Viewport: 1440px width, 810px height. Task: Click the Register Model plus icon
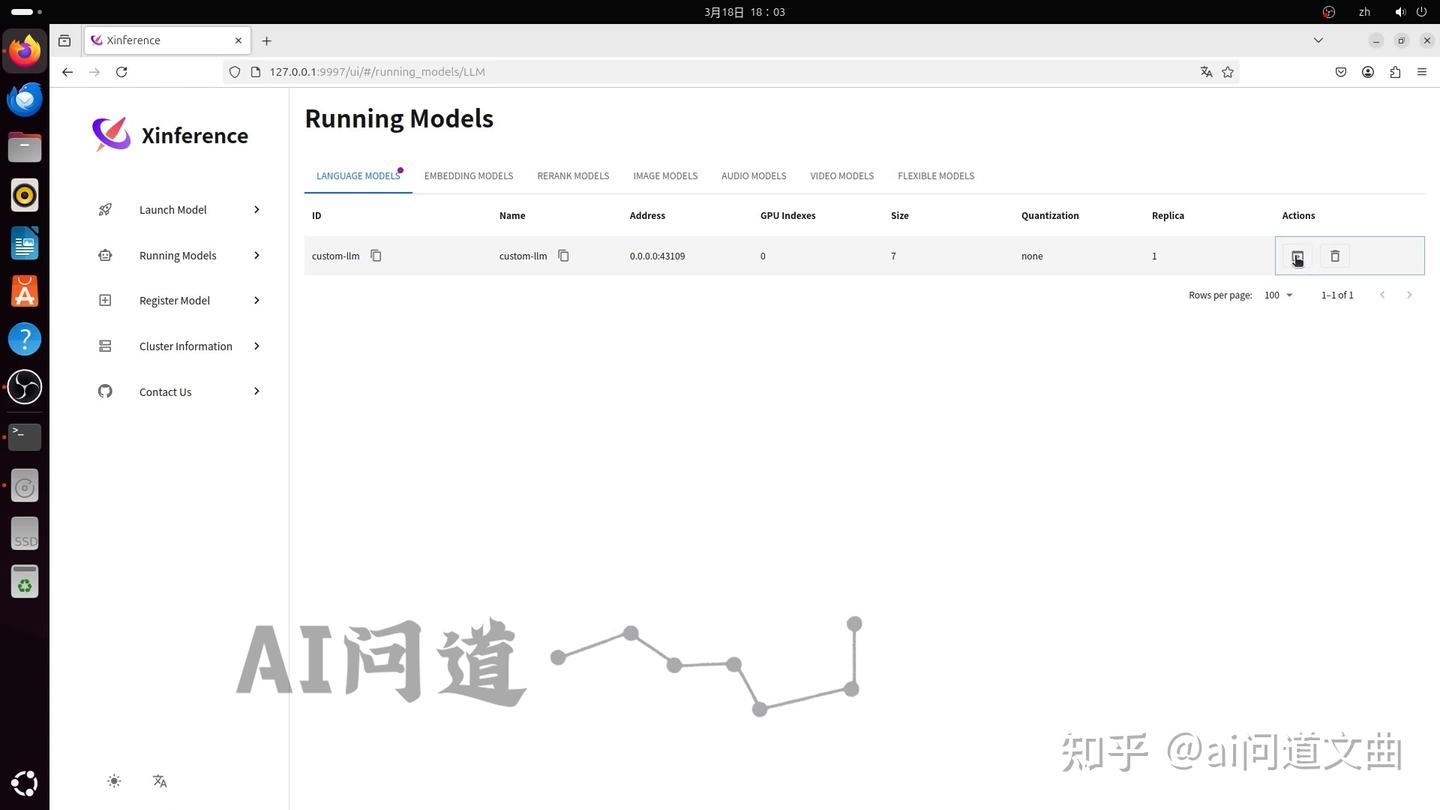[x=105, y=300]
